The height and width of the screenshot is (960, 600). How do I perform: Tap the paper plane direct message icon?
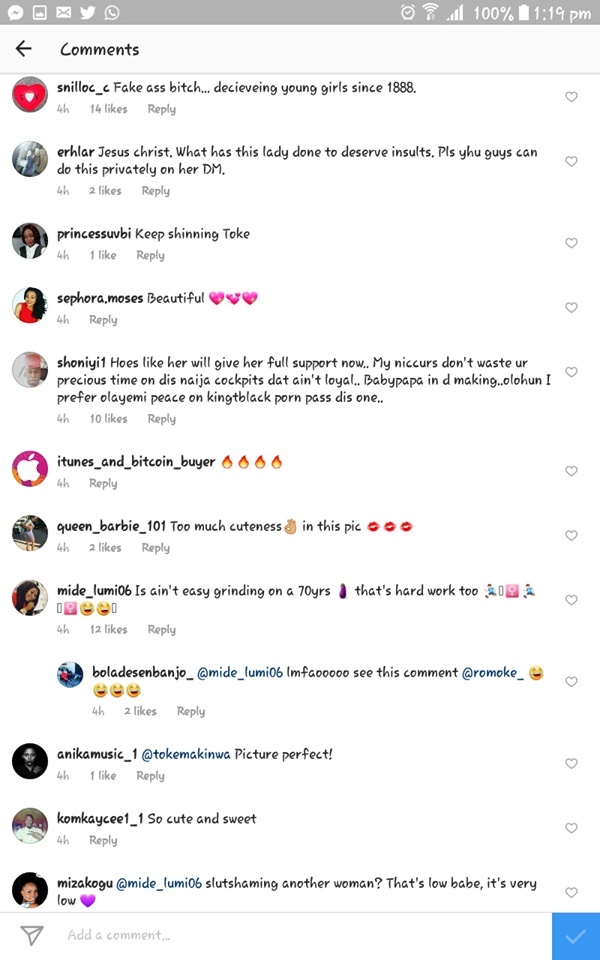tap(32, 935)
